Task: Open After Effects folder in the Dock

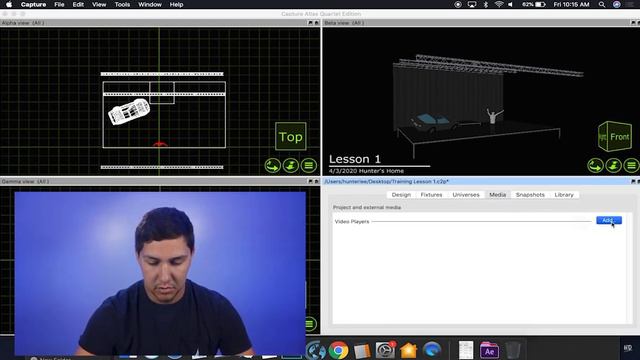Action: coord(489,350)
